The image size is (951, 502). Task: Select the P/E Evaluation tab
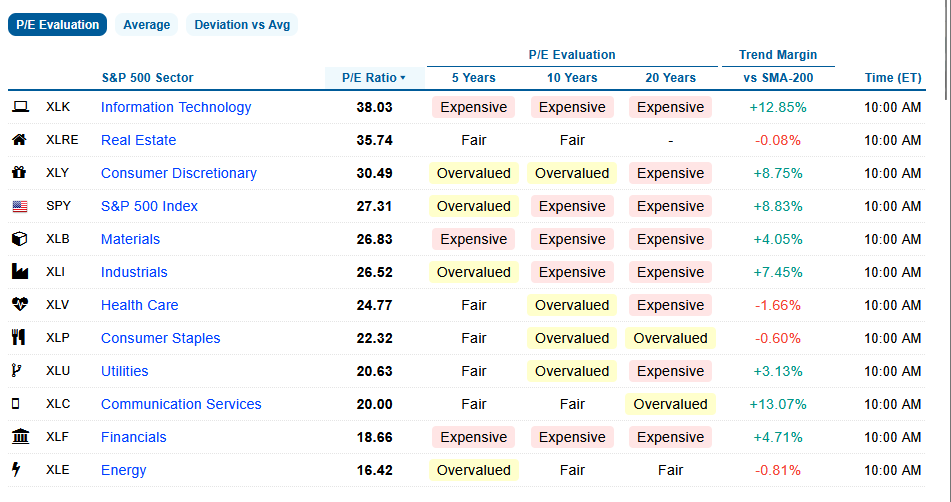pyautogui.click(x=58, y=25)
